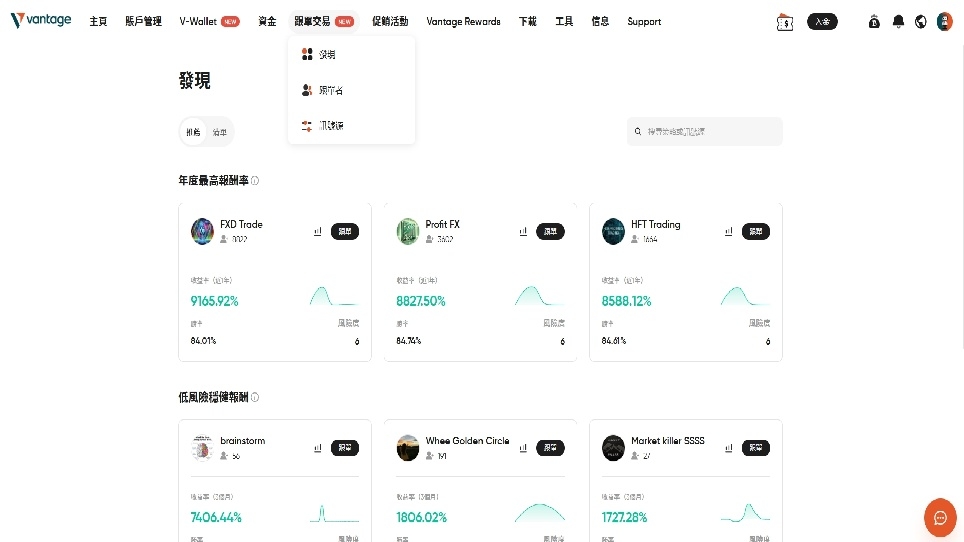Open the notifications bell
The image size is (964, 542).
[x=898, y=22]
